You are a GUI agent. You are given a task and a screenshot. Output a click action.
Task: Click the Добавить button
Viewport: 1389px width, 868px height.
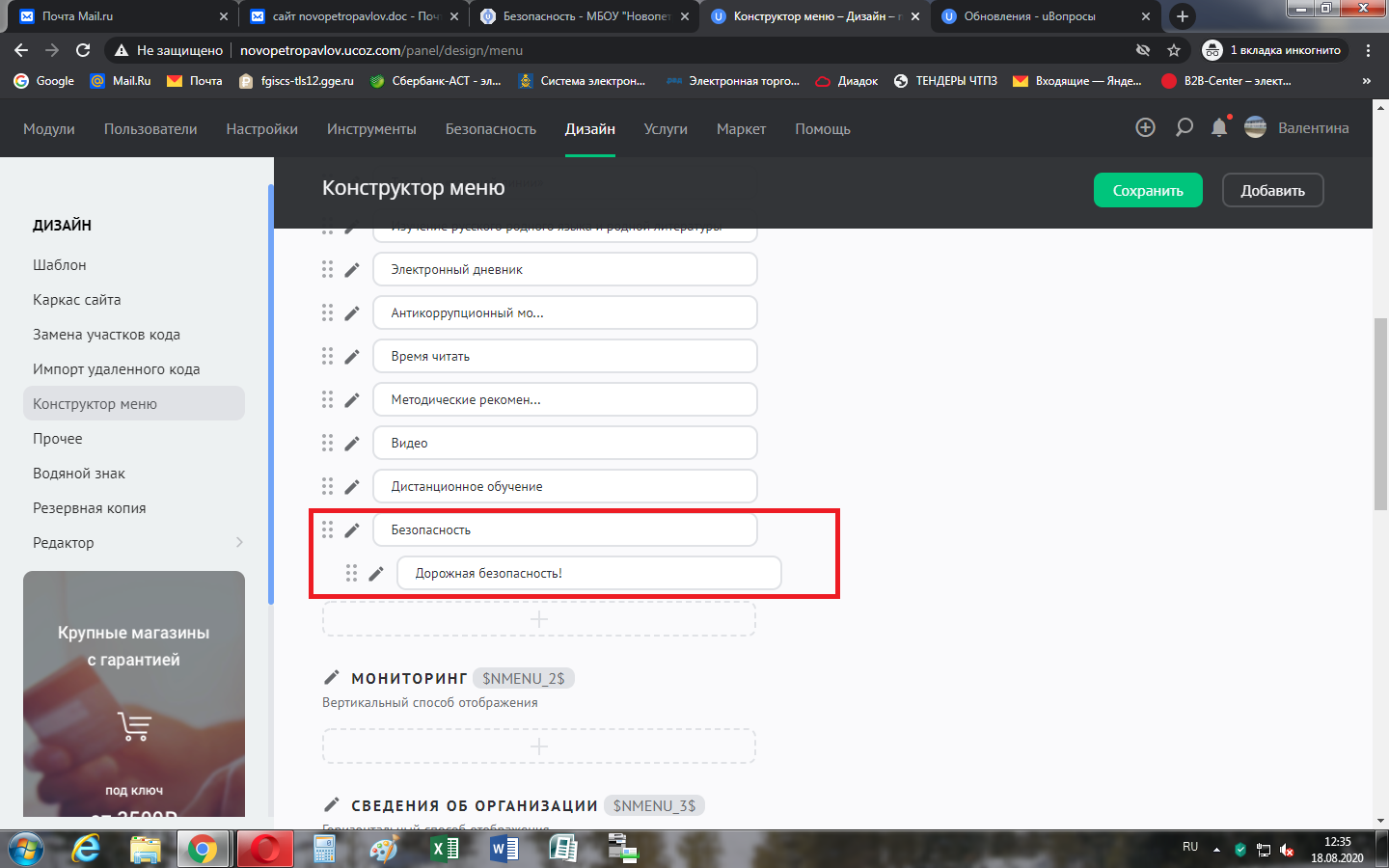pos(1272,191)
